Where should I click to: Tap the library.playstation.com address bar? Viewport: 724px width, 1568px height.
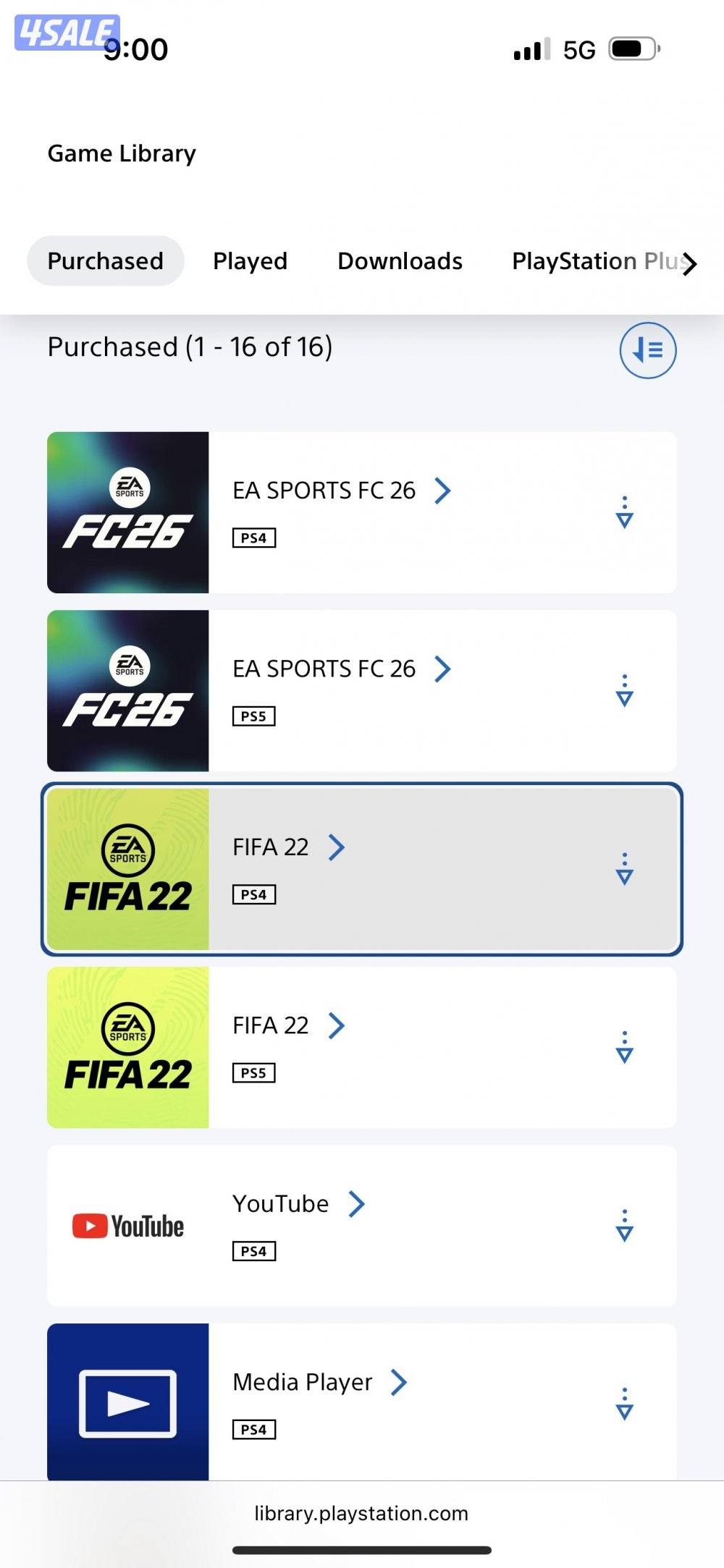361,1514
